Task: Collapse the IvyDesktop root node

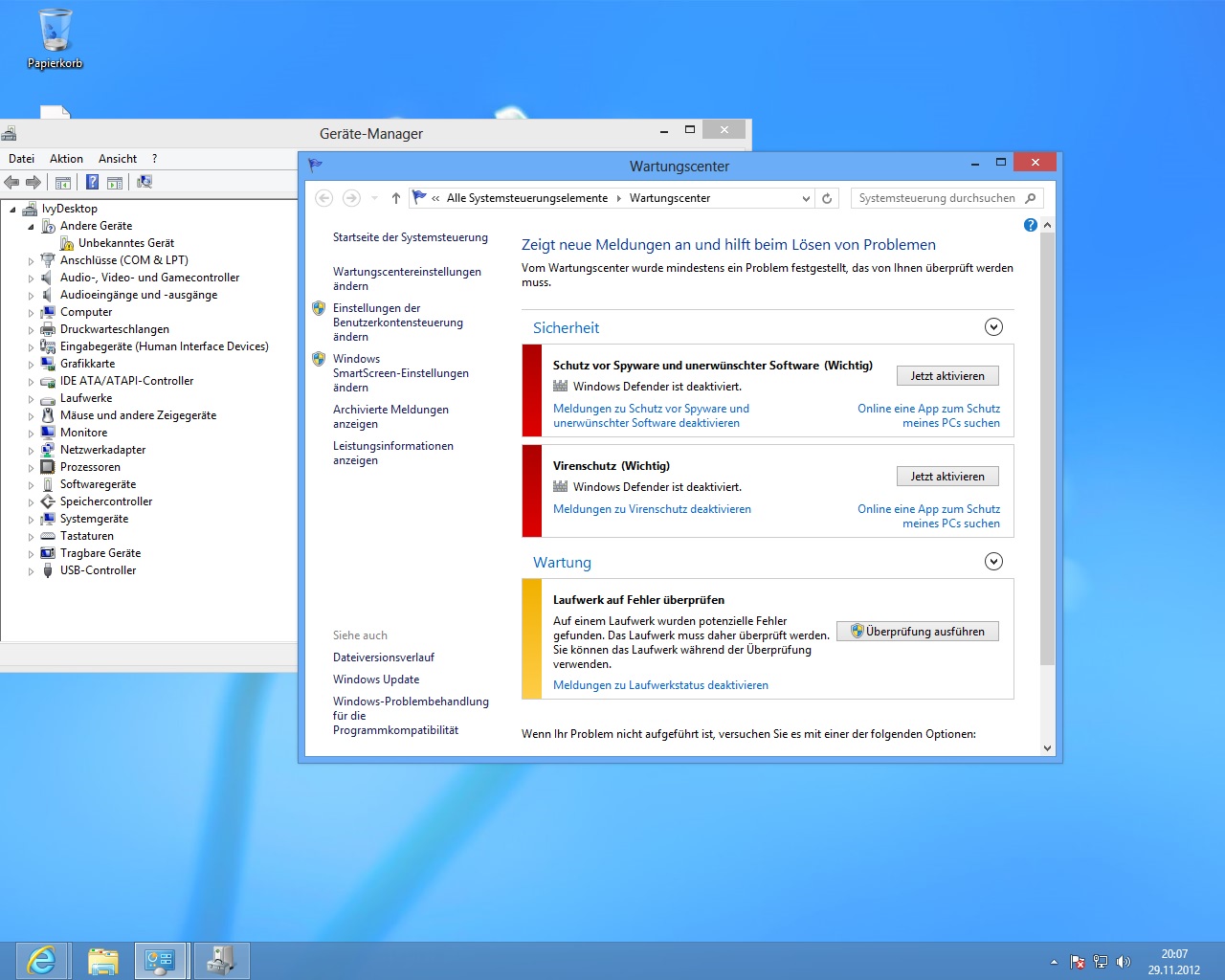Action: [x=12, y=209]
